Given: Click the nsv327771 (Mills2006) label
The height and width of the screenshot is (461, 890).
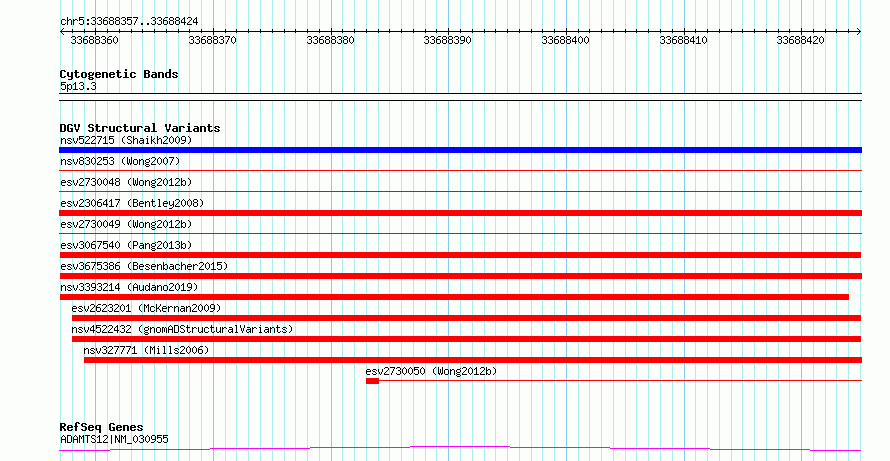Looking at the screenshot, I should (146, 350).
